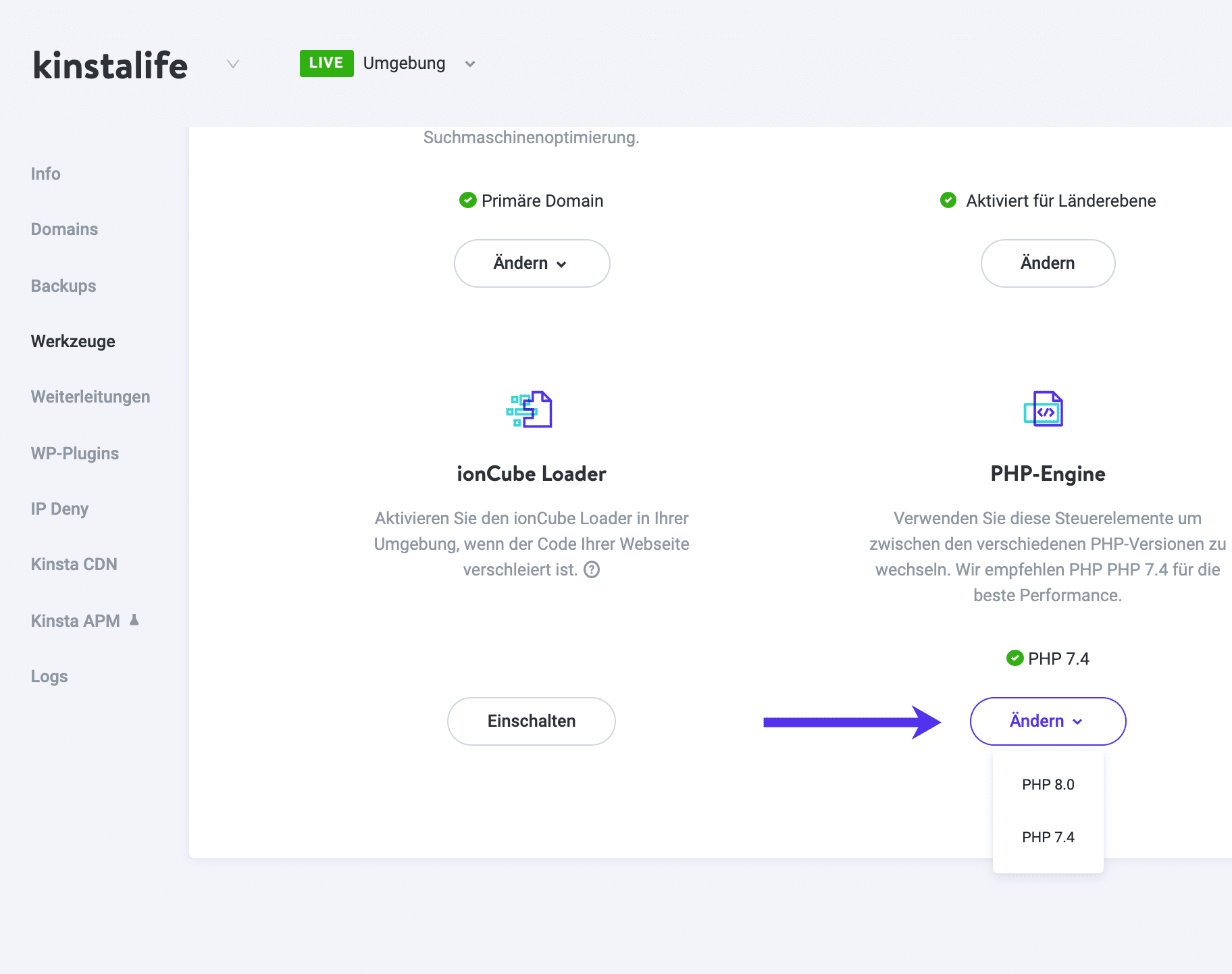Click the green check beside Primäre Domain
The height and width of the screenshot is (974, 1232).
click(x=467, y=200)
